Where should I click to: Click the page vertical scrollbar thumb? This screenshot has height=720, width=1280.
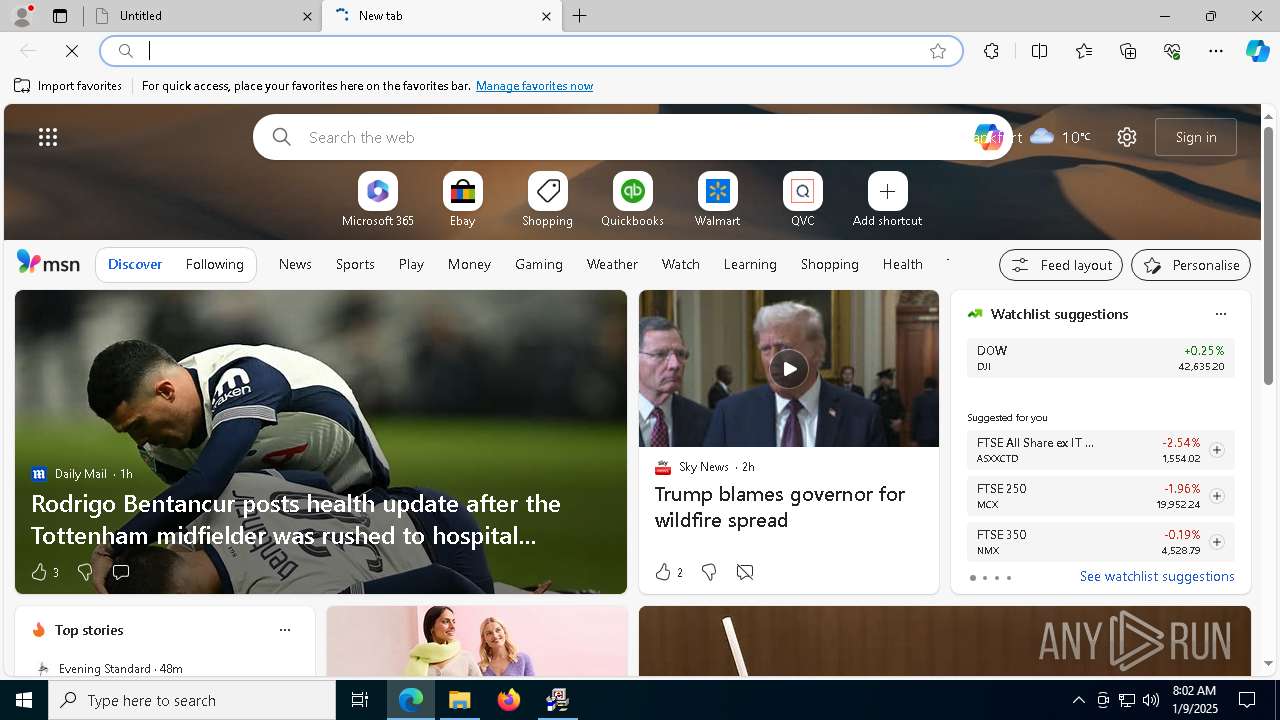tap(1268, 255)
